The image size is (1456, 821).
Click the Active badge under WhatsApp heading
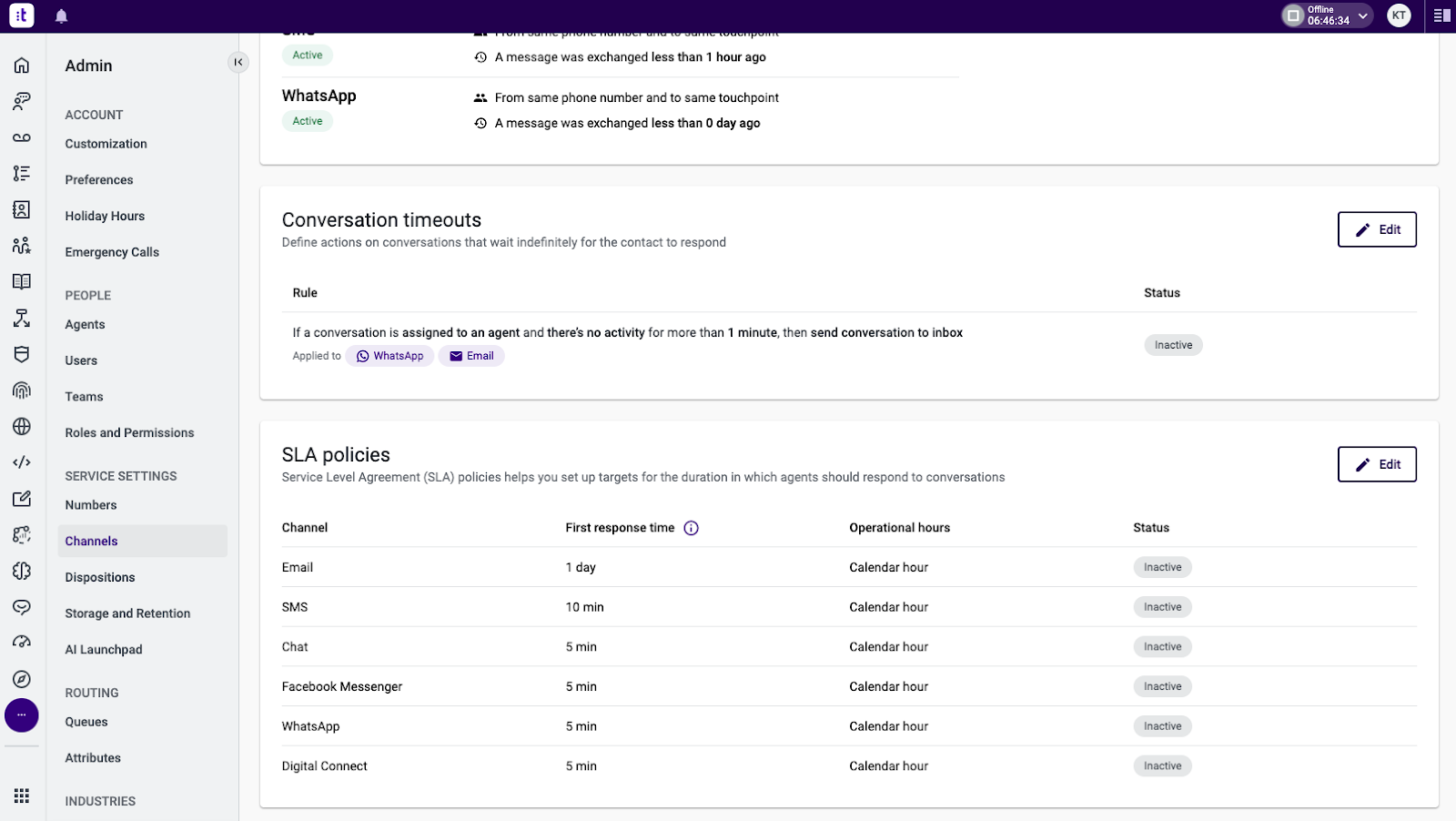click(308, 121)
